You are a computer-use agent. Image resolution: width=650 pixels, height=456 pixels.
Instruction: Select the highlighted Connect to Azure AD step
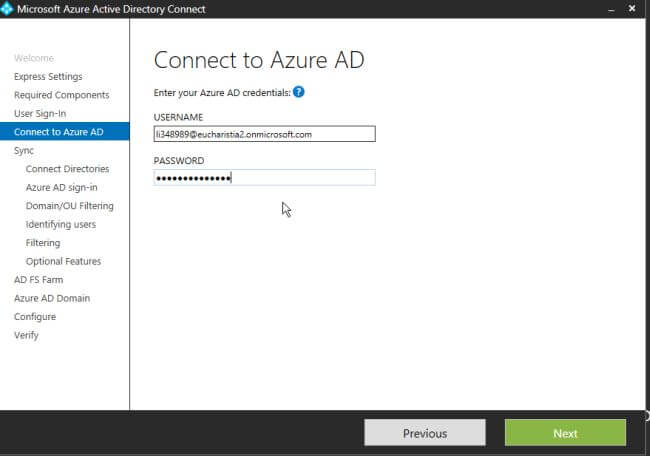[65, 131]
